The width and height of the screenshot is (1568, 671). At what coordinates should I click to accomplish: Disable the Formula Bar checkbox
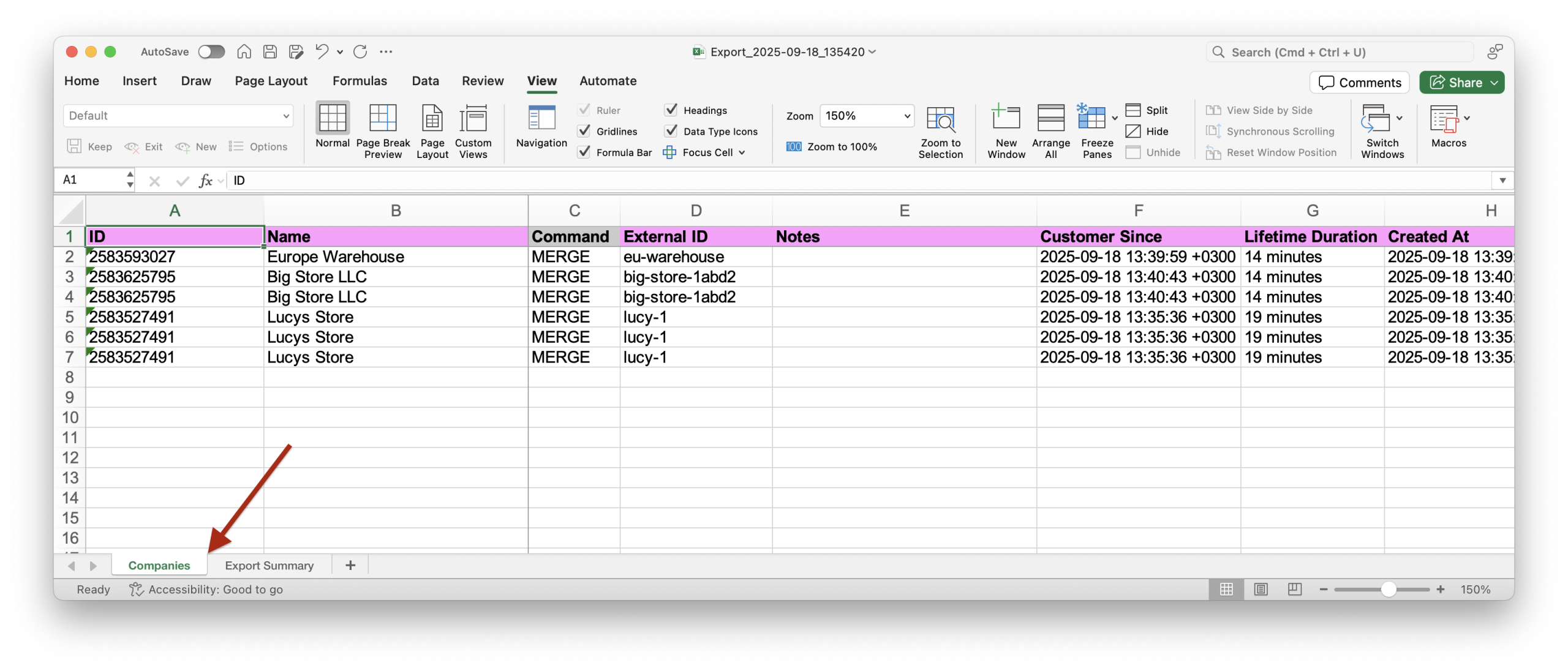585,152
